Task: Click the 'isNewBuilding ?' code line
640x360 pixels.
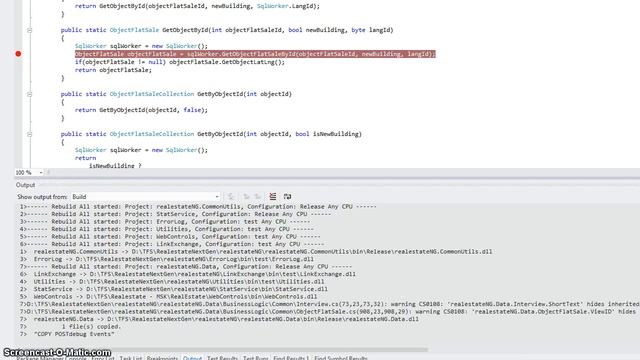Action: point(115,166)
